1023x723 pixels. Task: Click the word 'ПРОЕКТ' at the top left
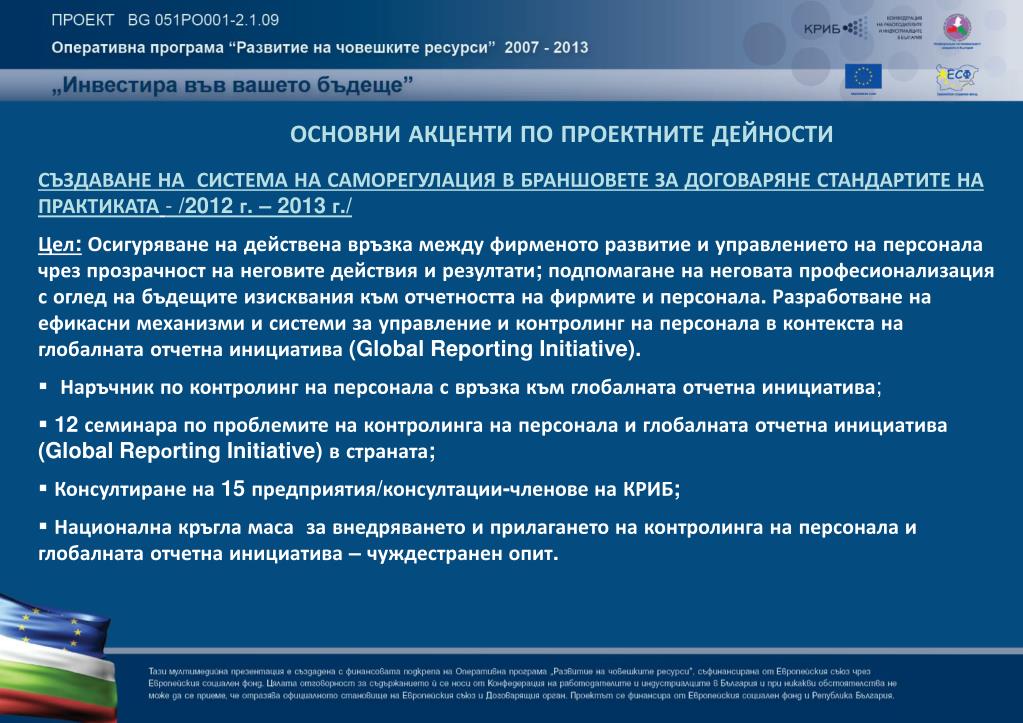point(83,20)
